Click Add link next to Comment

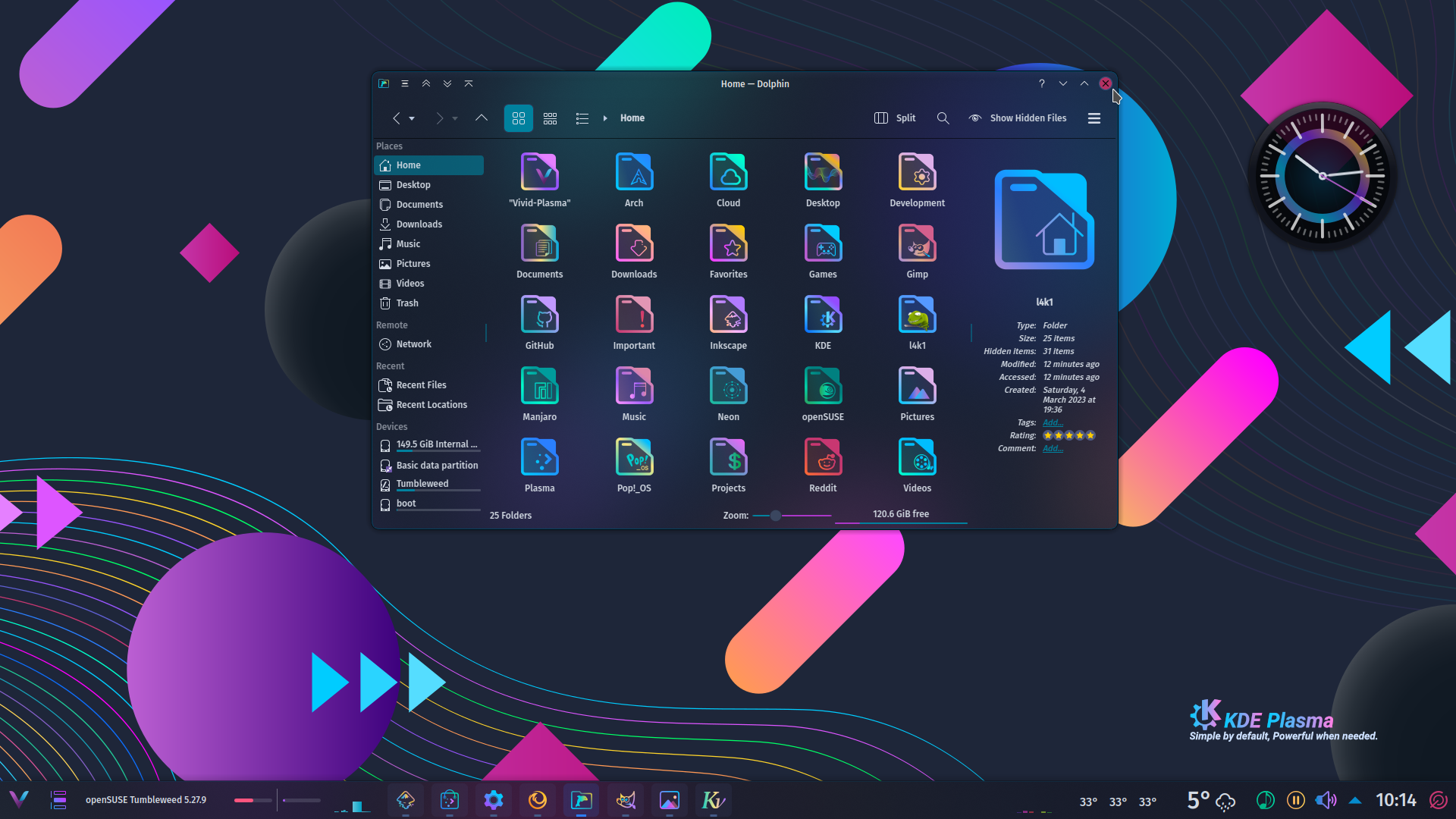click(x=1053, y=448)
